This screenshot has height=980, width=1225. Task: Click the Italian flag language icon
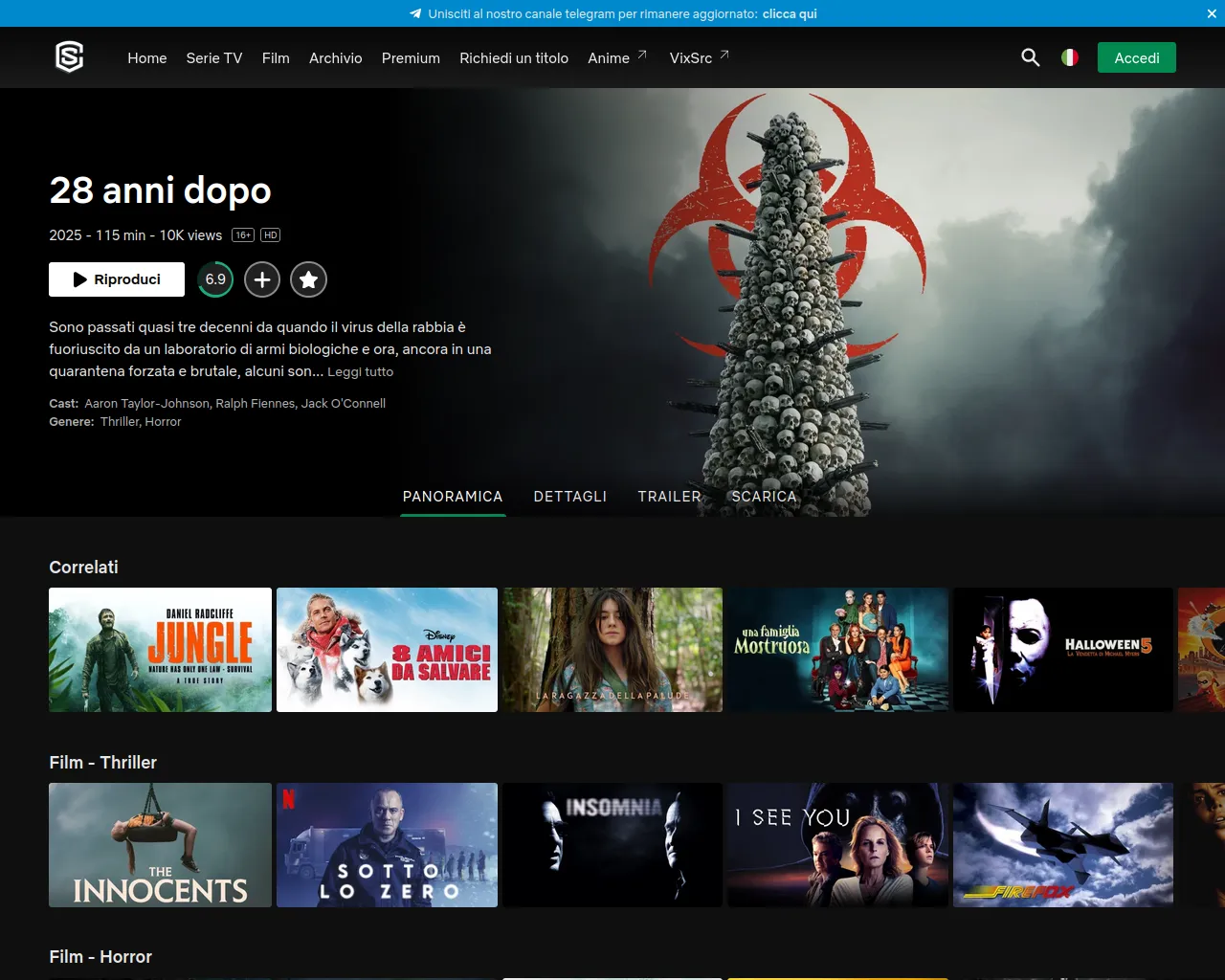point(1070,57)
